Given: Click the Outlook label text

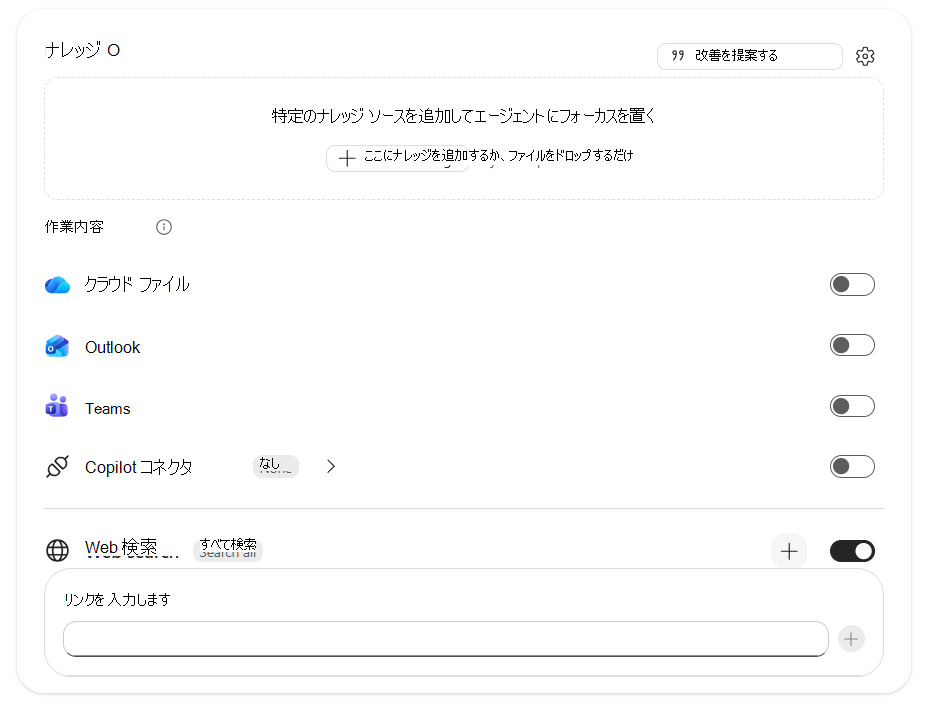Looking at the screenshot, I should 113,347.
